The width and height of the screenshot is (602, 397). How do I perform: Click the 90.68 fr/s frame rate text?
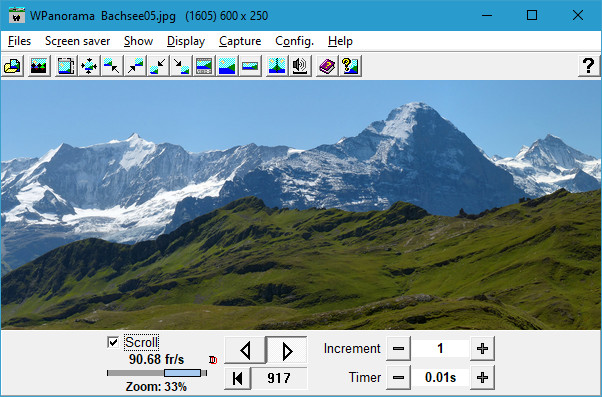pos(156,359)
